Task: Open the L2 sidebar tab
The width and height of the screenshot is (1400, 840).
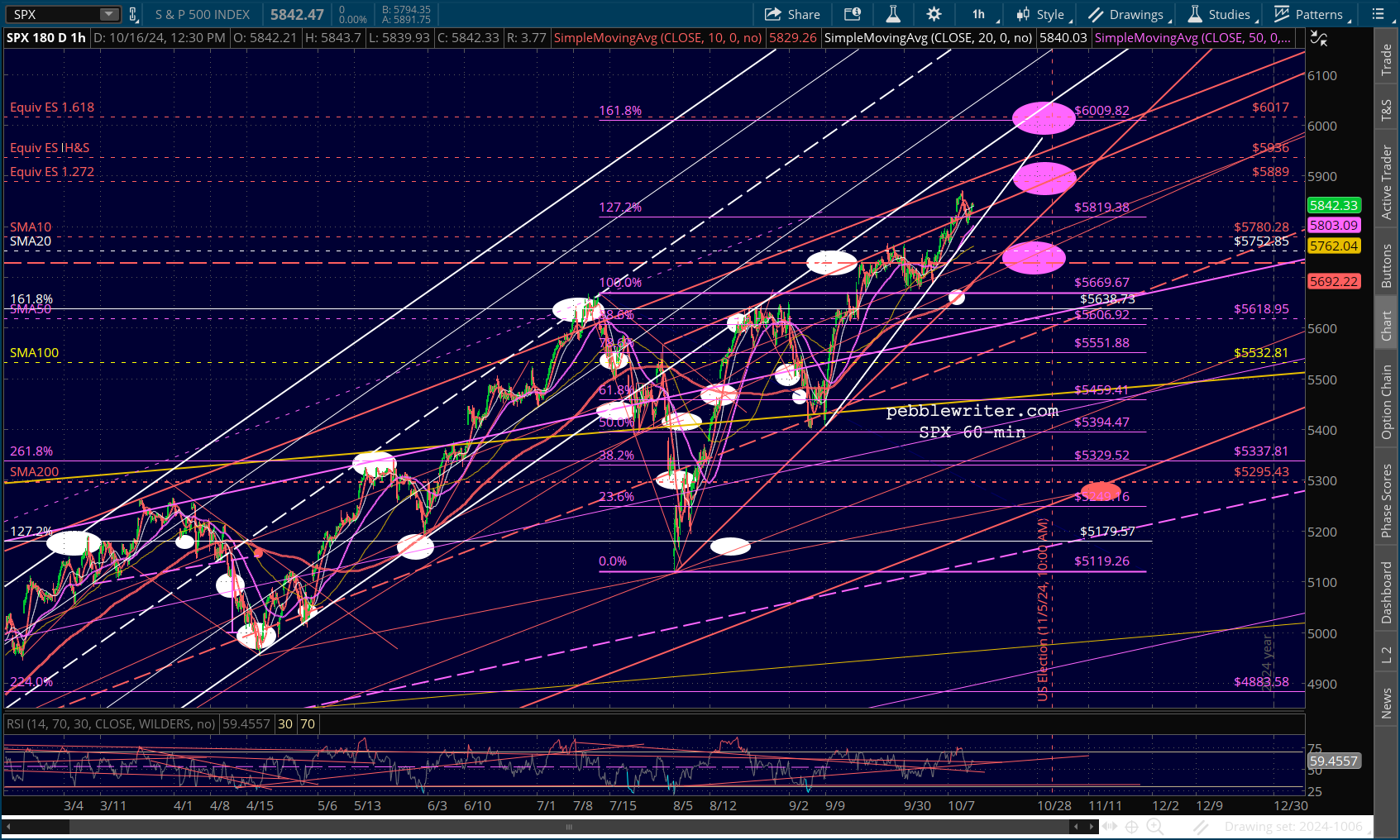Action: point(1387,654)
